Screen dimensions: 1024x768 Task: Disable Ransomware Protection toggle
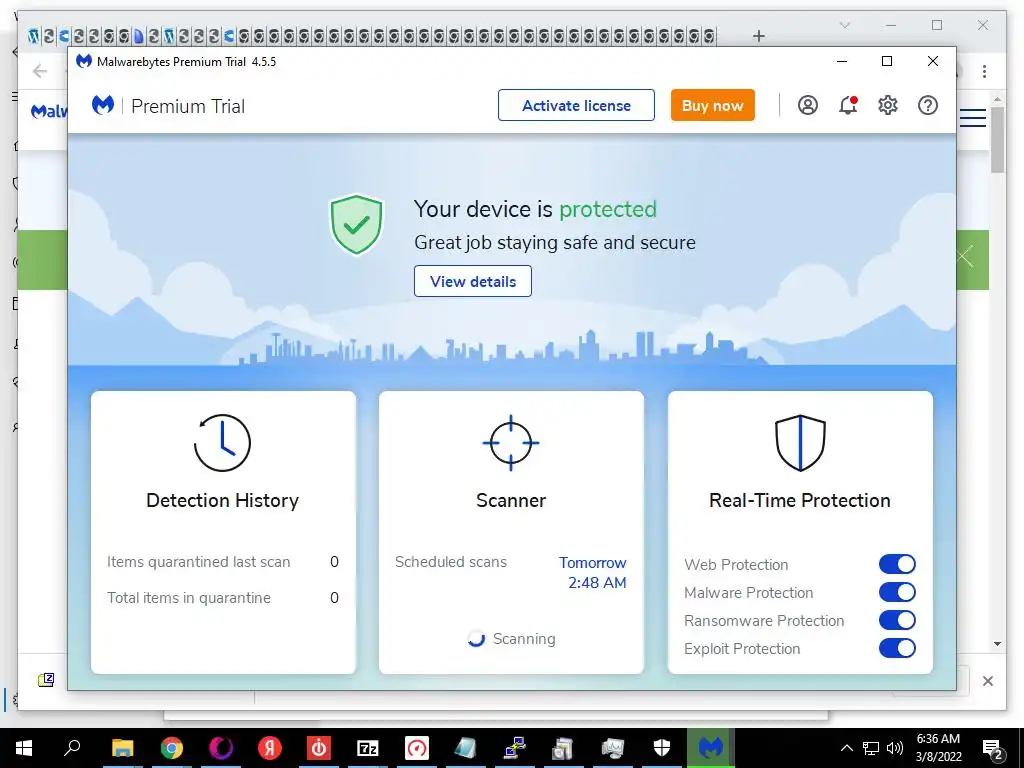click(897, 620)
